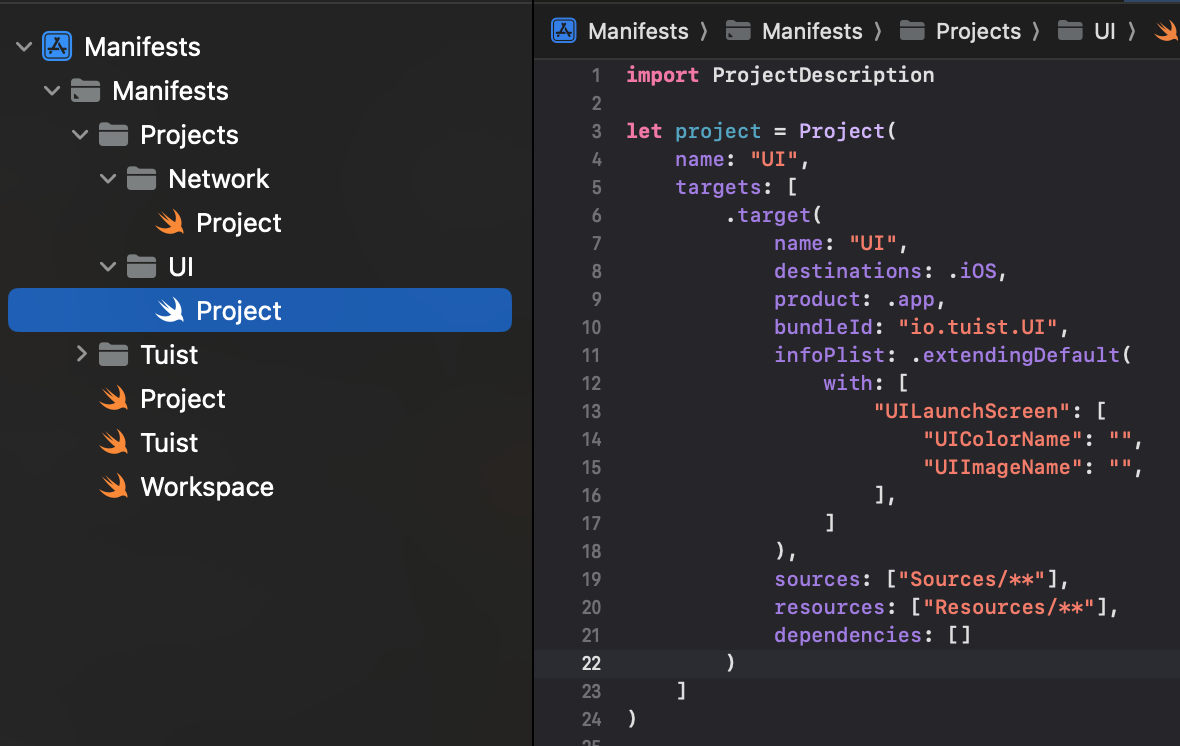Click '"io.tuist.UI"' bundle identifier string
1180x746 pixels.
tap(978, 327)
